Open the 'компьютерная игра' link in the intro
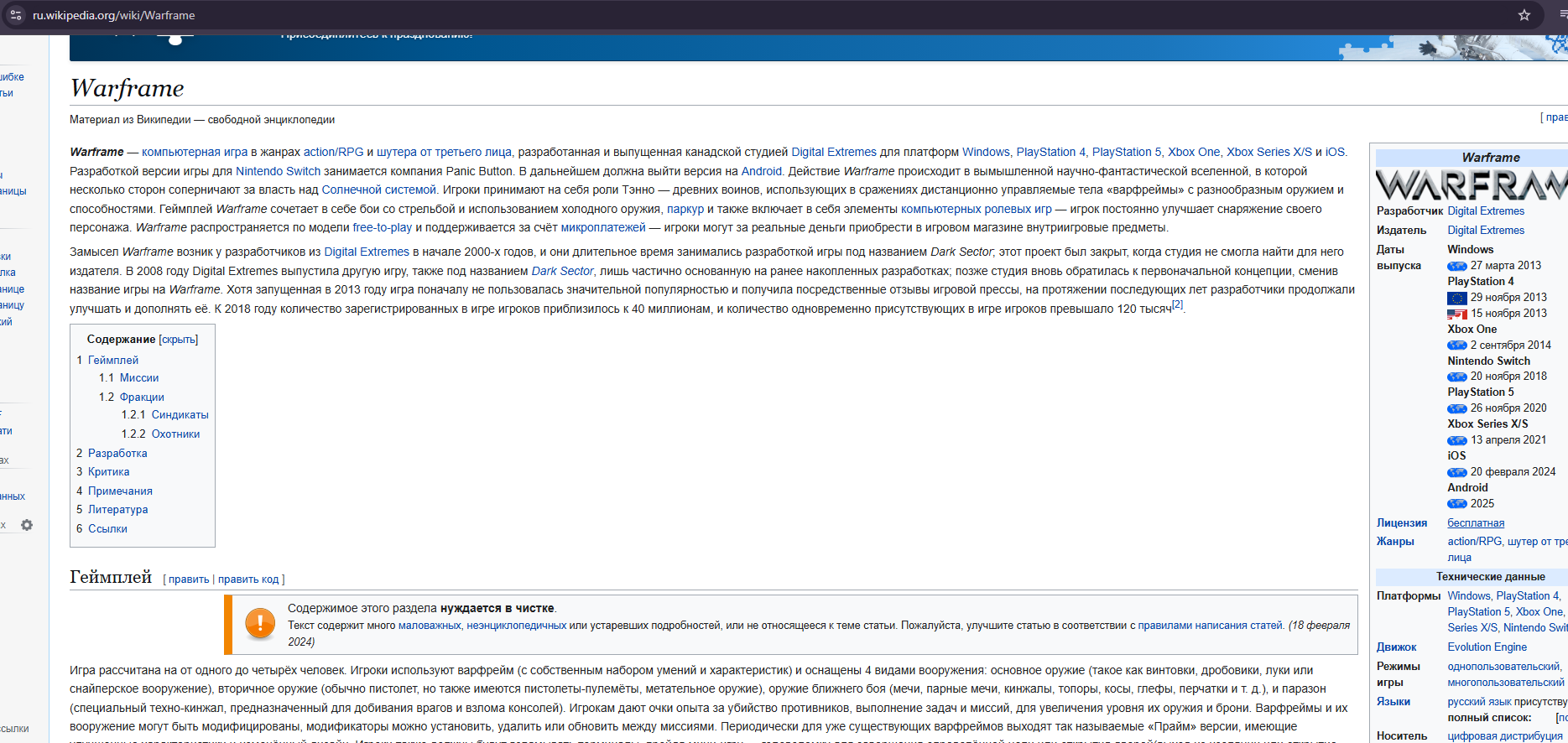 click(x=195, y=153)
